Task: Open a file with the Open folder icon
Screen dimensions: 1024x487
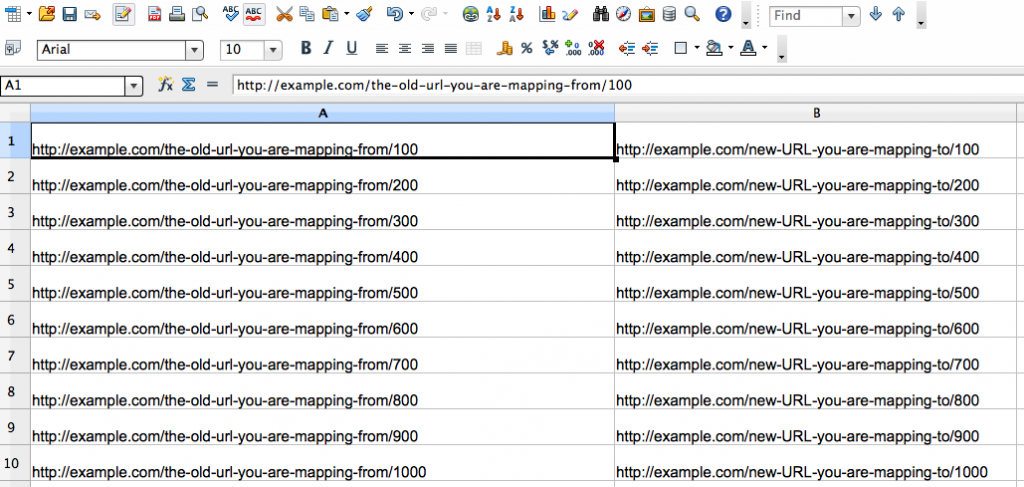Action: click(x=46, y=14)
